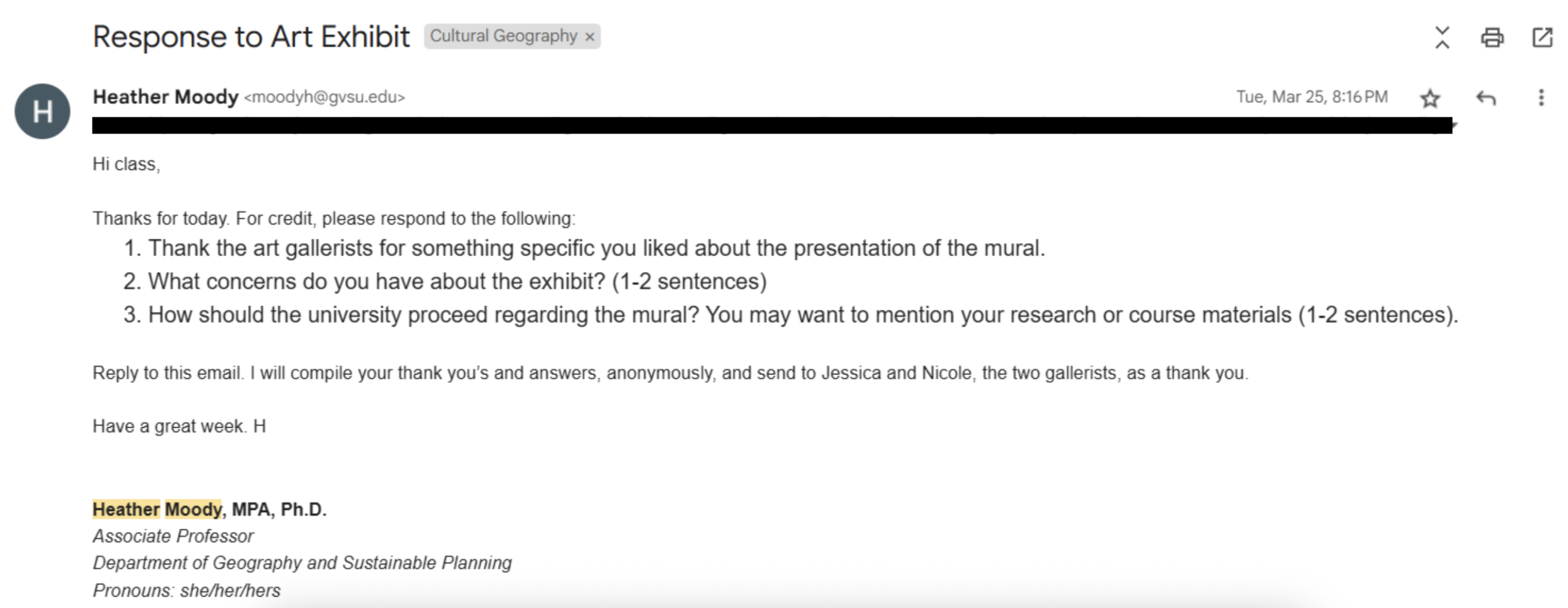Click sender name Heather Moody in header

click(x=165, y=97)
